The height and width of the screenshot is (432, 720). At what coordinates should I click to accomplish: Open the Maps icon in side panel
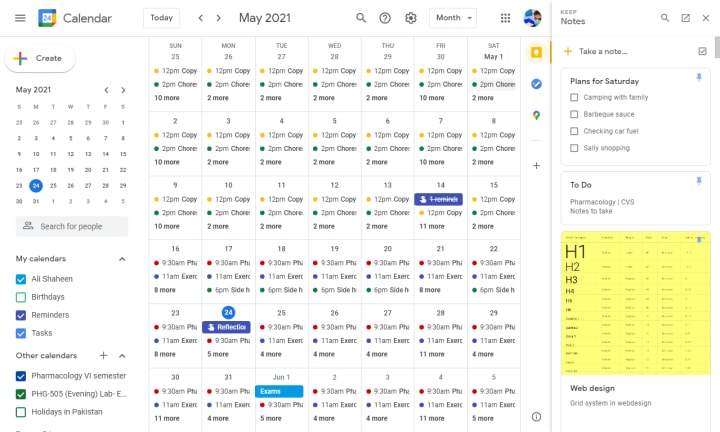click(536, 115)
